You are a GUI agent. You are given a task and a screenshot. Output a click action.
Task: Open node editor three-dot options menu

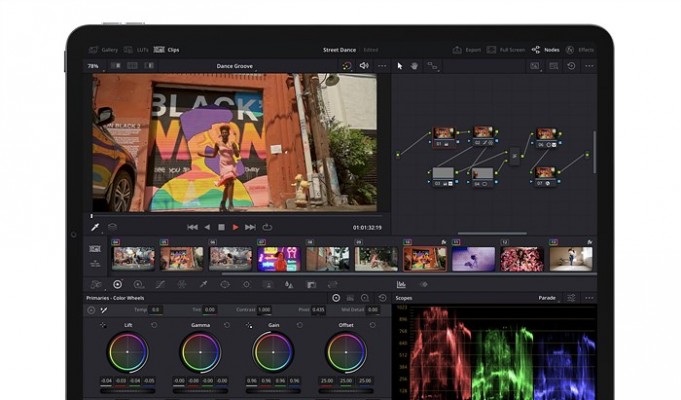coord(589,66)
